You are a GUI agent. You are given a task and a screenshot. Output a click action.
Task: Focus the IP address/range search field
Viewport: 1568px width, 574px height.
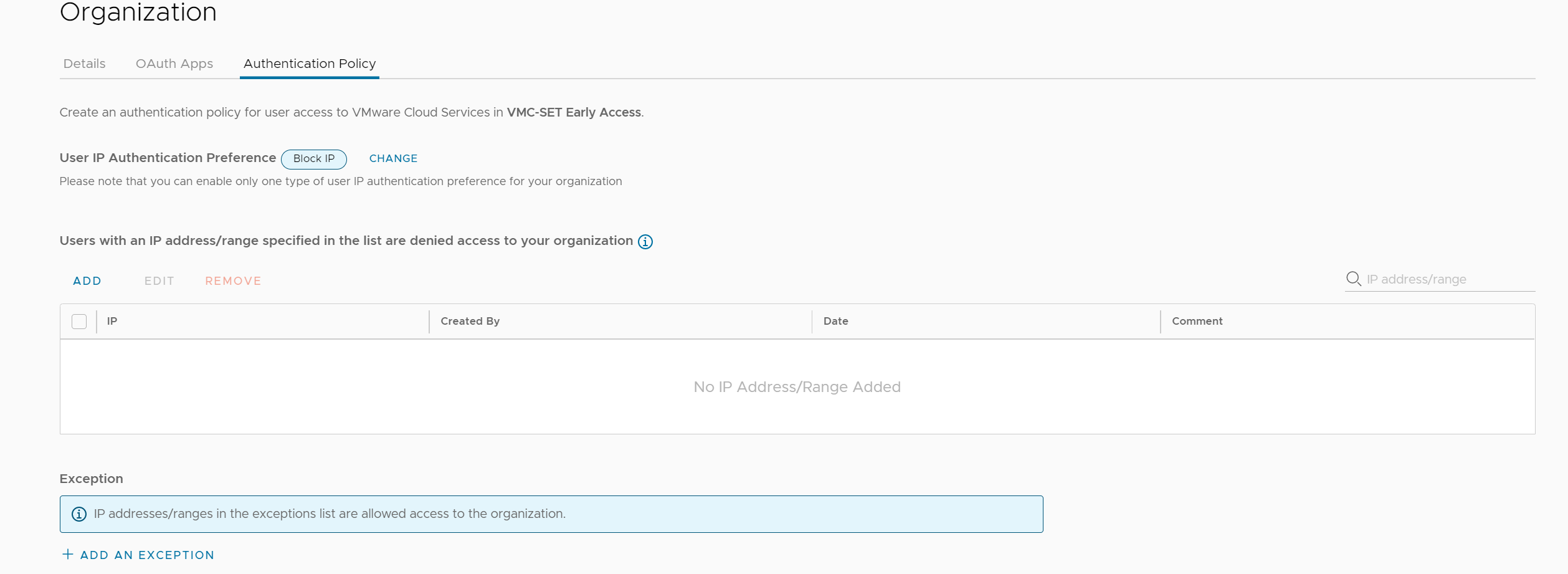[1445, 279]
